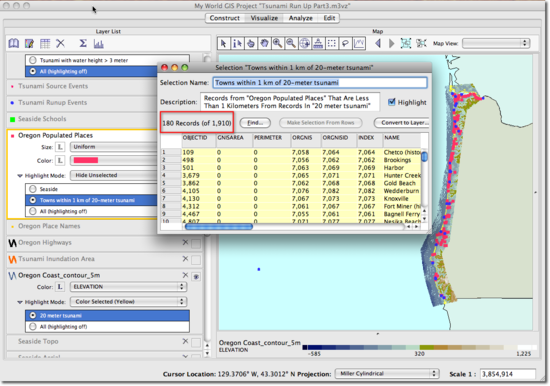Screen dimensions: 550x386
Task: Toggle Tsunami Inundation Area visibility checkbox
Action: click(x=196, y=260)
